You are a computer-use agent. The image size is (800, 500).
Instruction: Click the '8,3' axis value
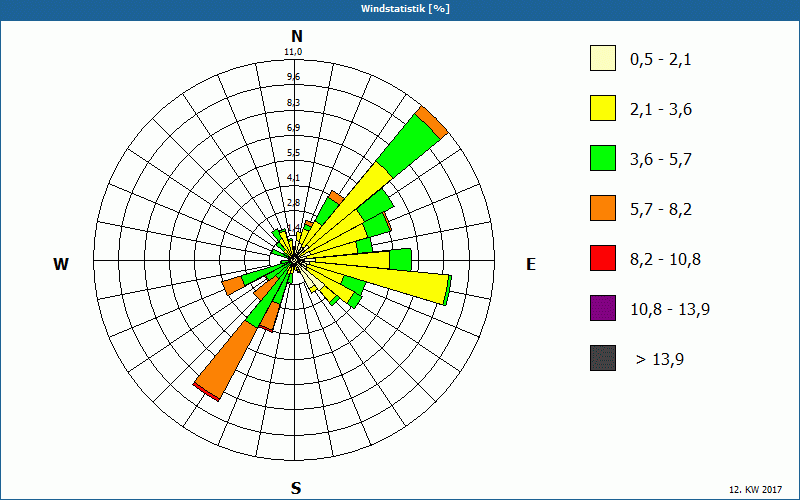click(x=293, y=103)
